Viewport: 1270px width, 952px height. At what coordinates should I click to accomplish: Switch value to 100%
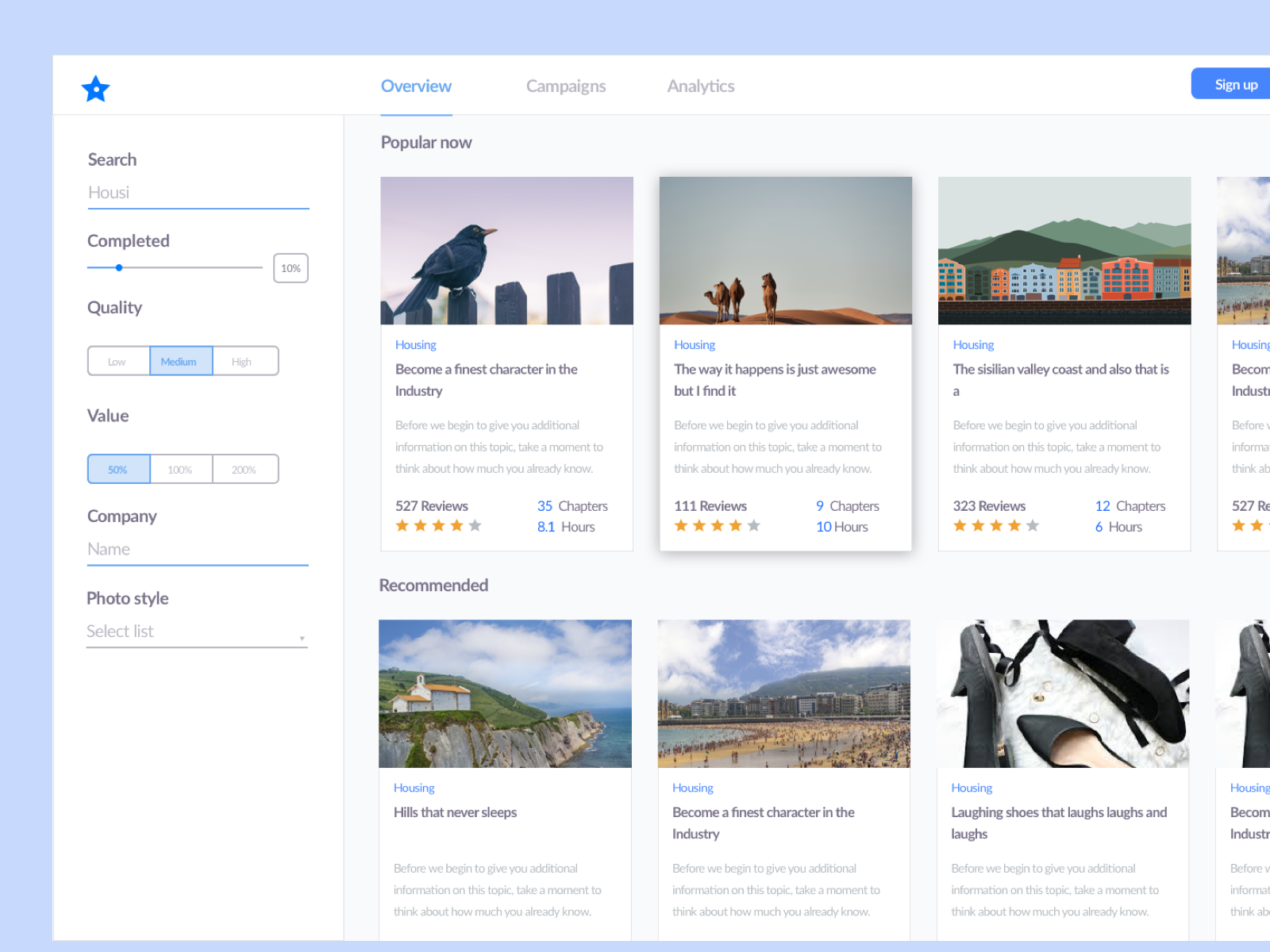(x=181, y=469)
